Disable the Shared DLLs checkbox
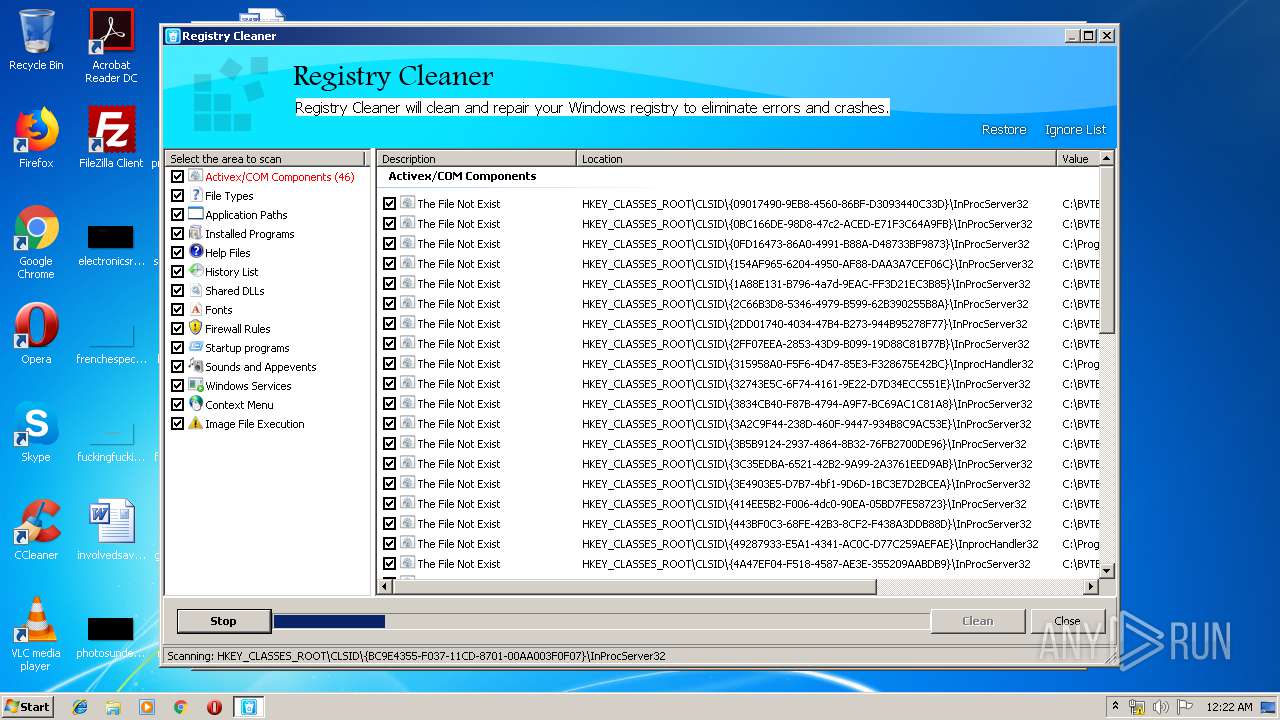This screenshot has height=720, width=1280. tap(177, 290)
